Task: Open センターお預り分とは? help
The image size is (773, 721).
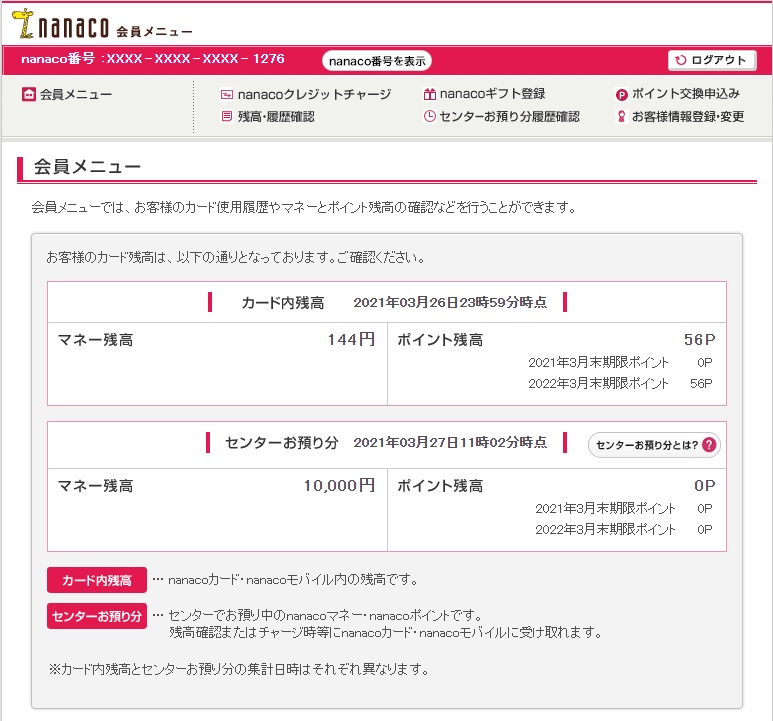Action: pyautogui.click(x=654, y=445)
